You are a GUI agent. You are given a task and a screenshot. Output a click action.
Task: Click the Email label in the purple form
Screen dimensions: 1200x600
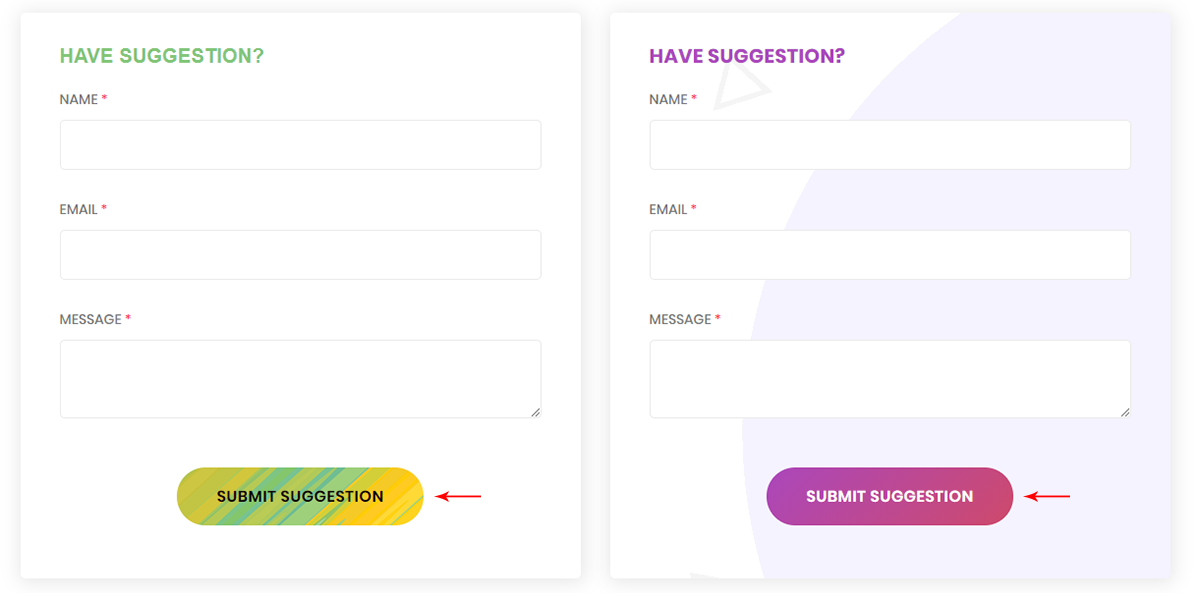click(668, 210)
